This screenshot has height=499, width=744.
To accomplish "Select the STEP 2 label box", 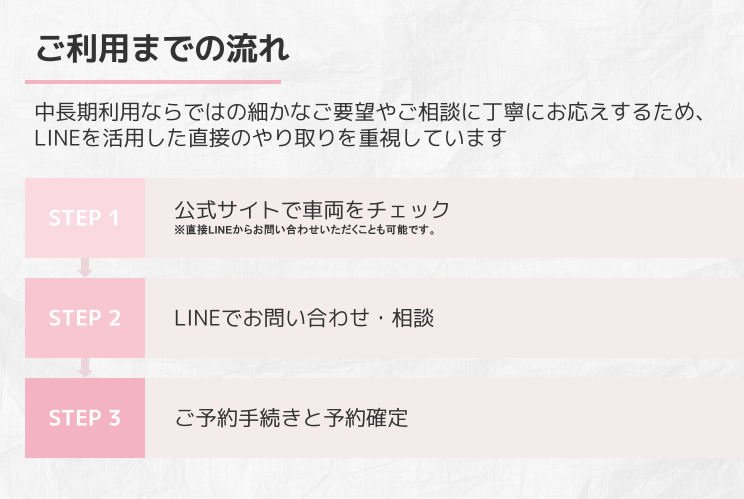I will pyautogui.click(x=85, y=318).
